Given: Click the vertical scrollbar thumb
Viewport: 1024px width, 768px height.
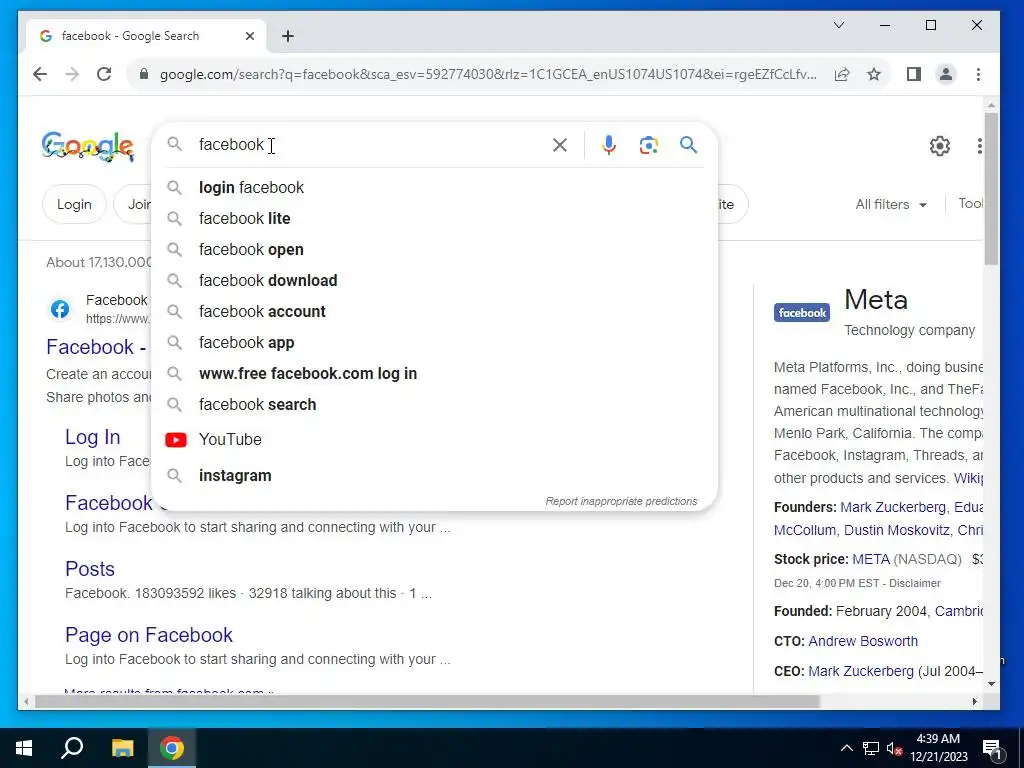Looking at the screenshot, I should click(991, 189).
